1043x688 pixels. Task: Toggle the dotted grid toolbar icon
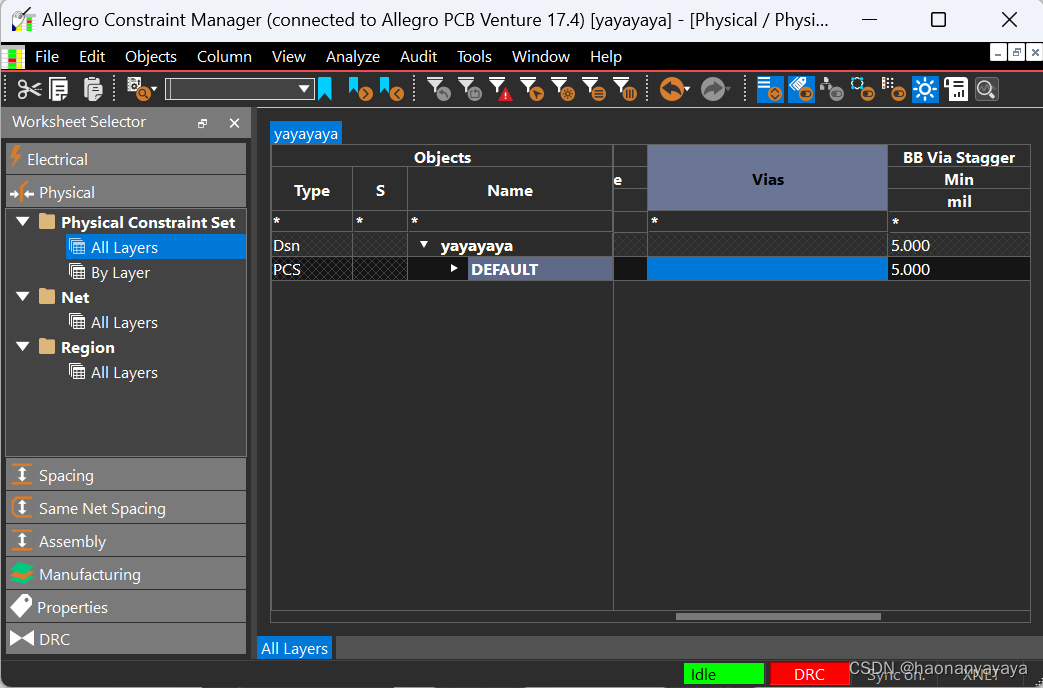pyautogui.click(x=893, y=89)
